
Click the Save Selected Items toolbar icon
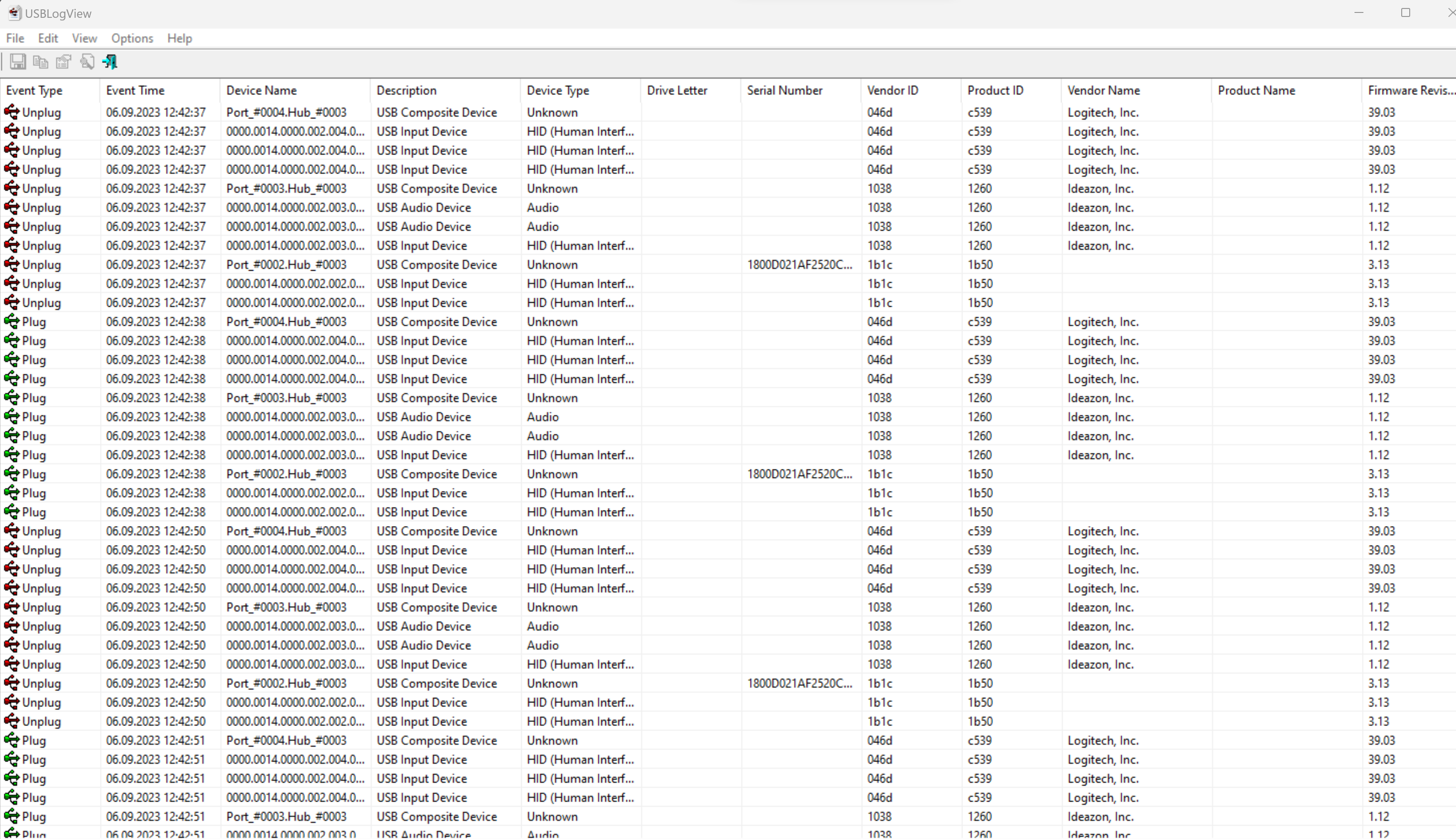click(x=18, y=62)
